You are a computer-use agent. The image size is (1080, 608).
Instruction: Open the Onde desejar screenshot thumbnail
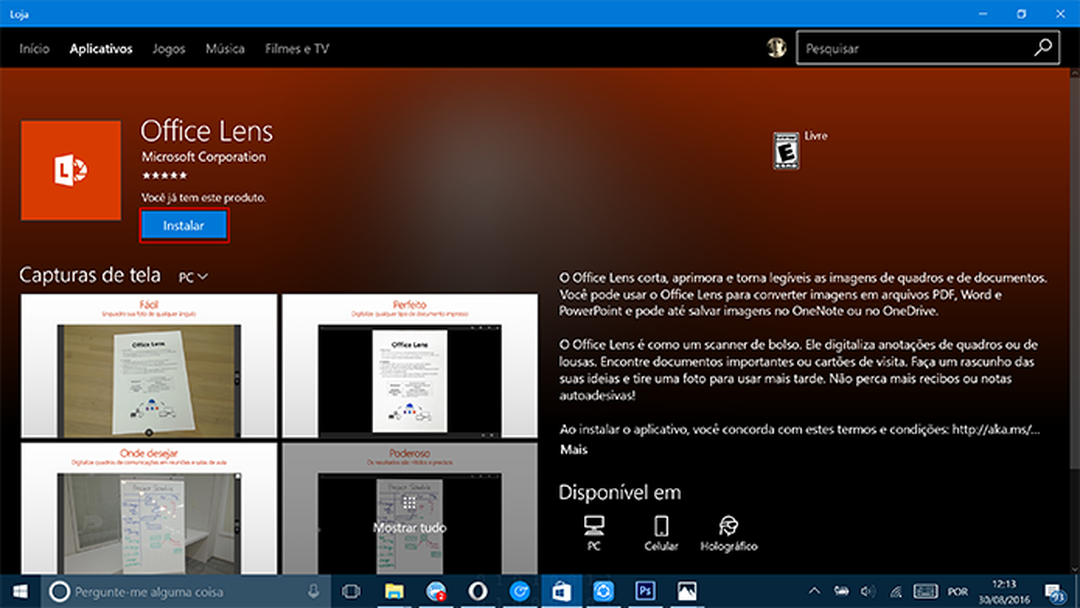click(x=149, y=508)
